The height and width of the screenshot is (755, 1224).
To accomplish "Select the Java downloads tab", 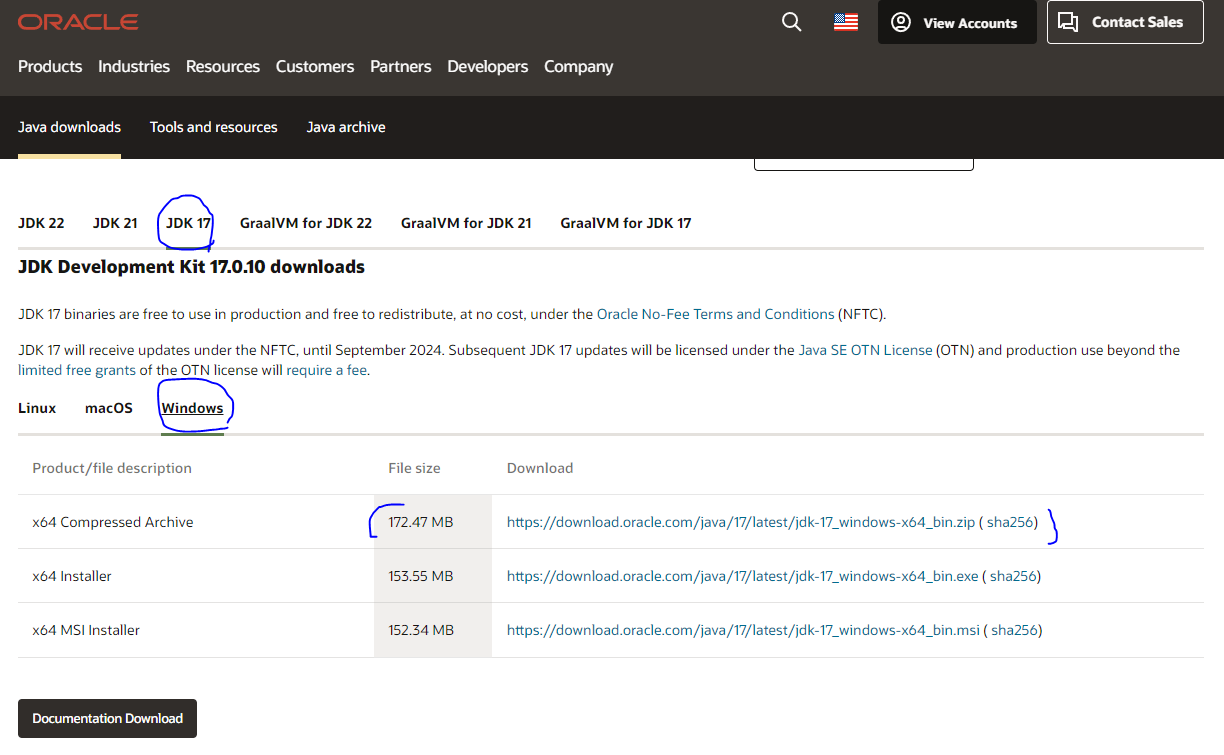I will click(69, 127).
